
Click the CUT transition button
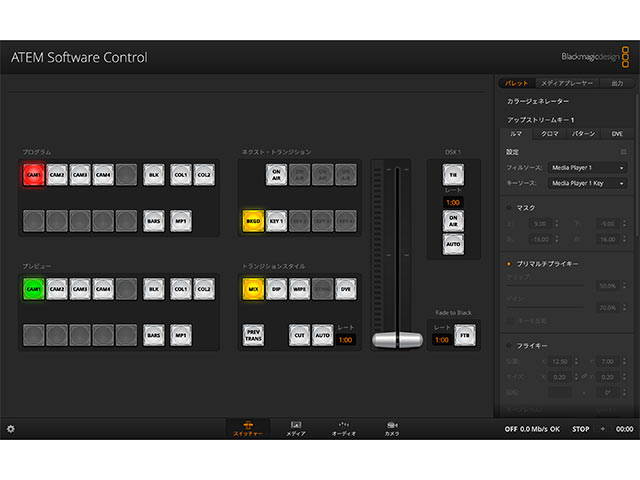(x=299, y=335)
